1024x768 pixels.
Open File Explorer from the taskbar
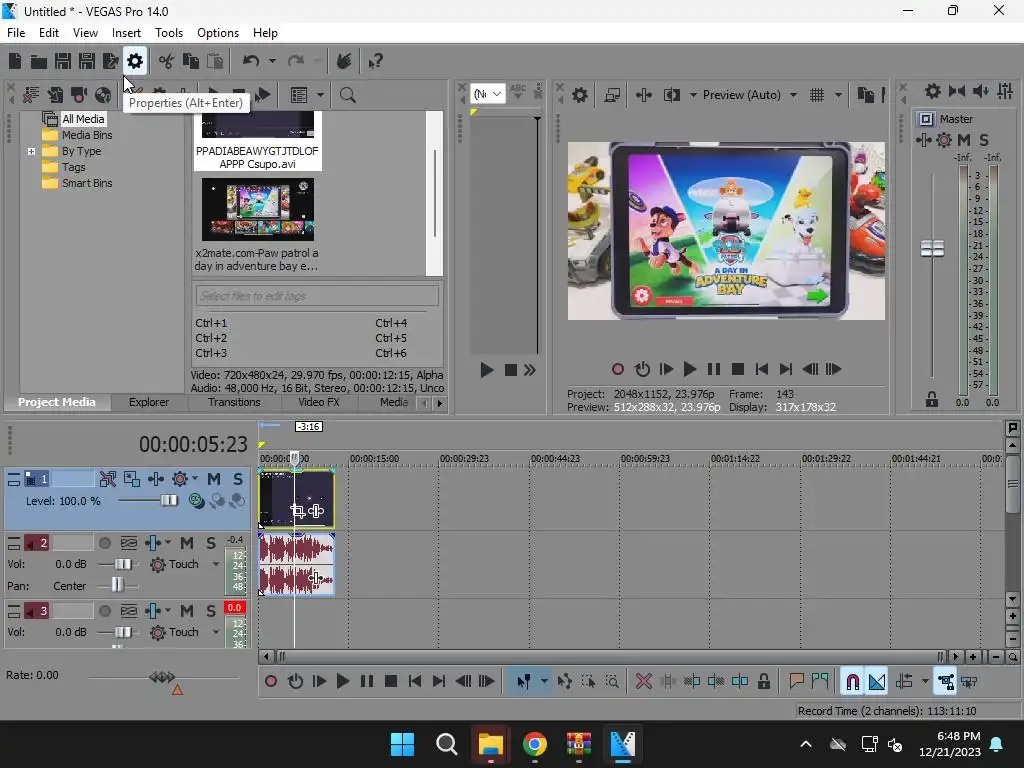point(490,744)
